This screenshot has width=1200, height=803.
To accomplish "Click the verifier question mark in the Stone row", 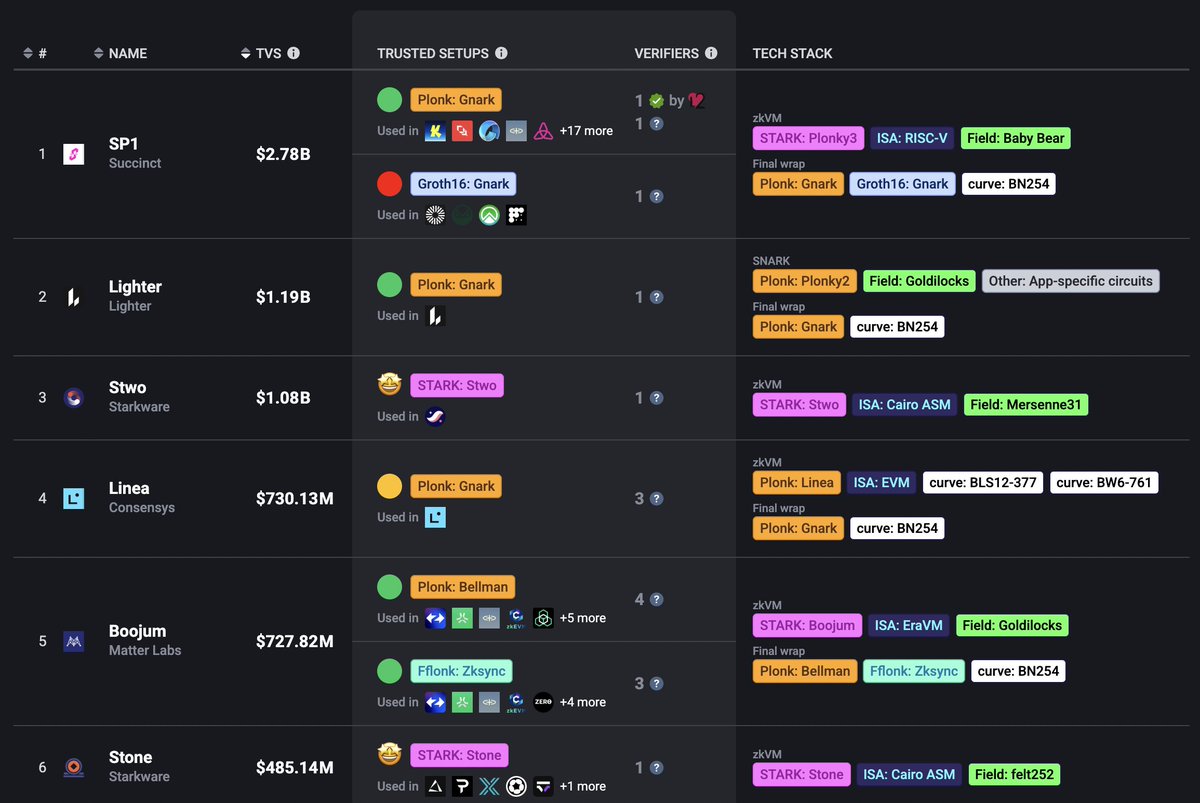I will point(656,768).
